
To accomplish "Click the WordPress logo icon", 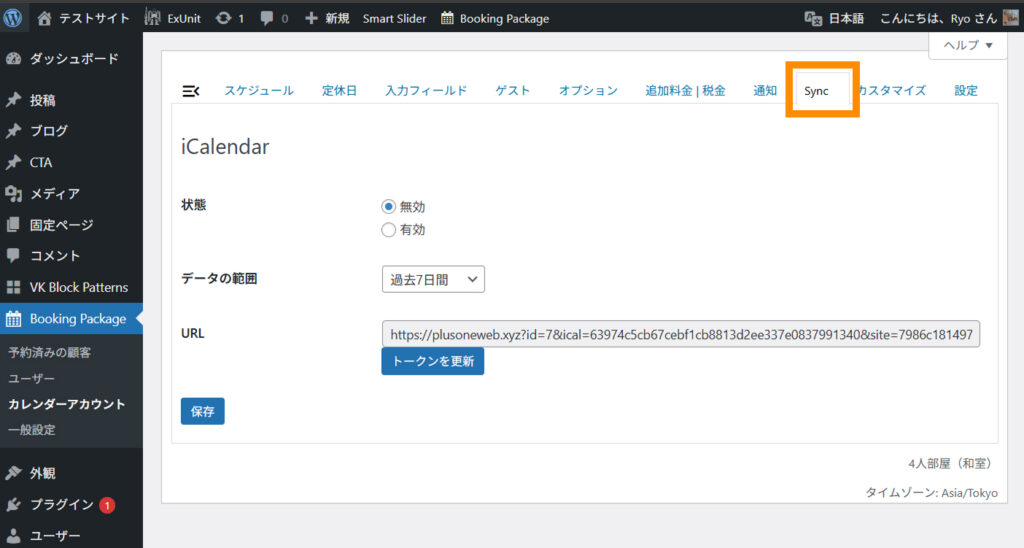I will (x=13, y=18).
